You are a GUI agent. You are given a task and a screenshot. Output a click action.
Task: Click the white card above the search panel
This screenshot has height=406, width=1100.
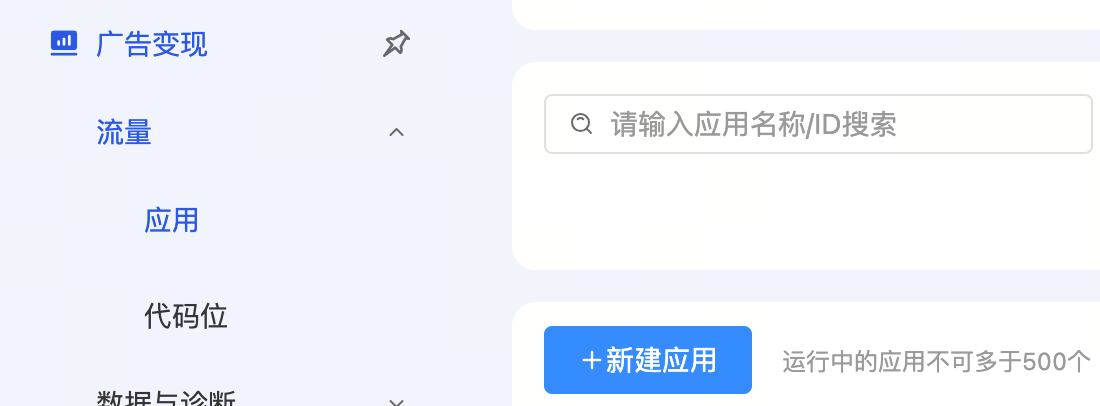(x=807, y=14)
